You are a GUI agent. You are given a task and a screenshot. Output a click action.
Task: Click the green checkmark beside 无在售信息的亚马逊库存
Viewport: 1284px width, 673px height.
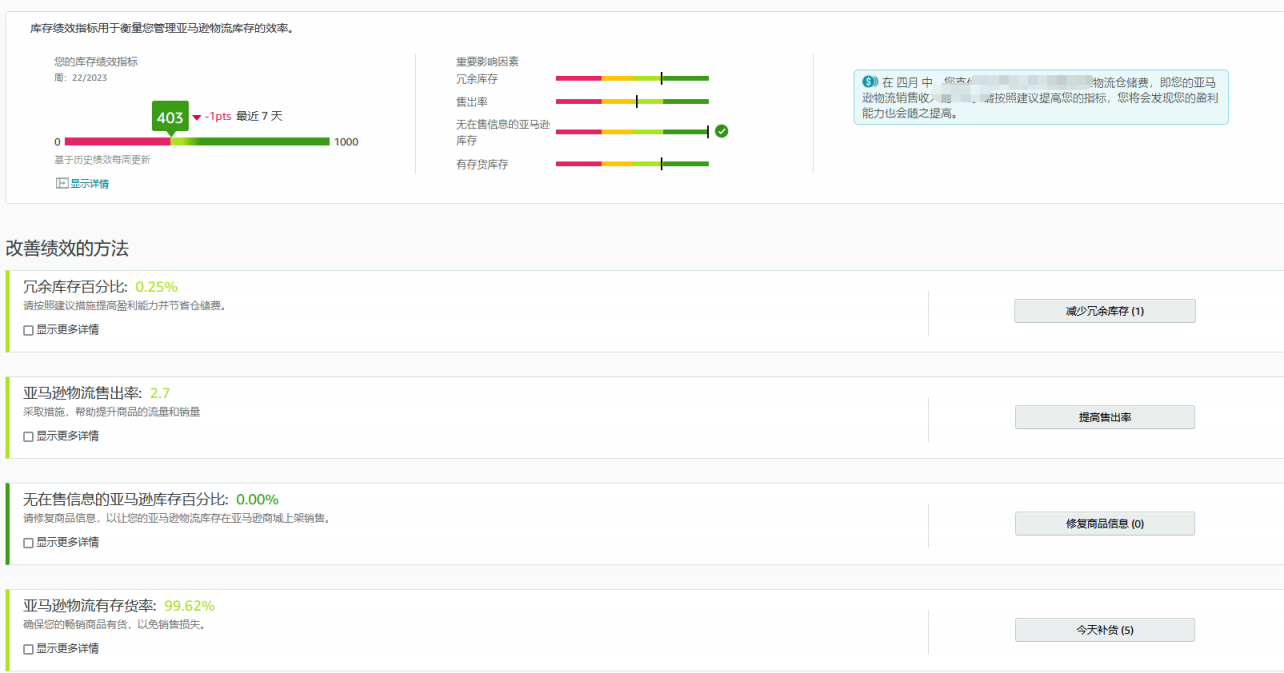721,131
